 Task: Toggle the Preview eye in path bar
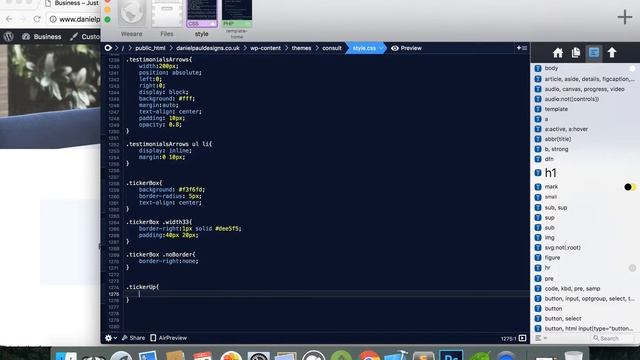tap(395, 48)
